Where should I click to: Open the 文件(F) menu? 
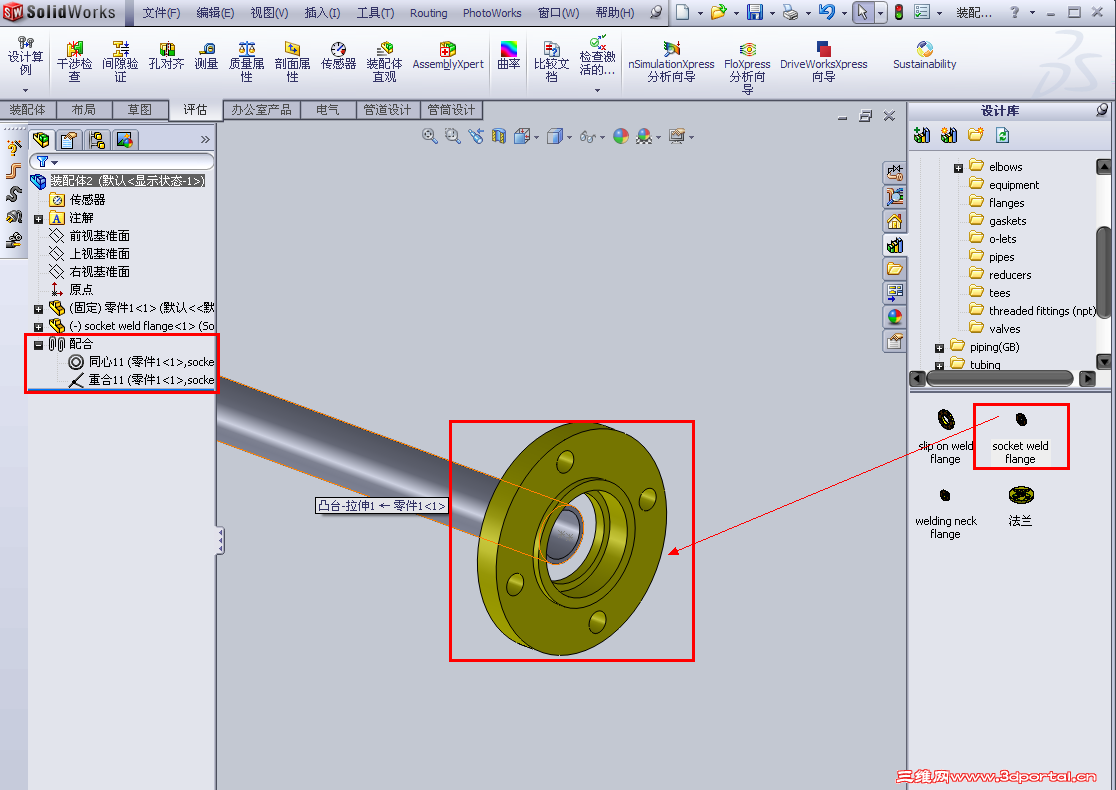click(x=162, y=13)
